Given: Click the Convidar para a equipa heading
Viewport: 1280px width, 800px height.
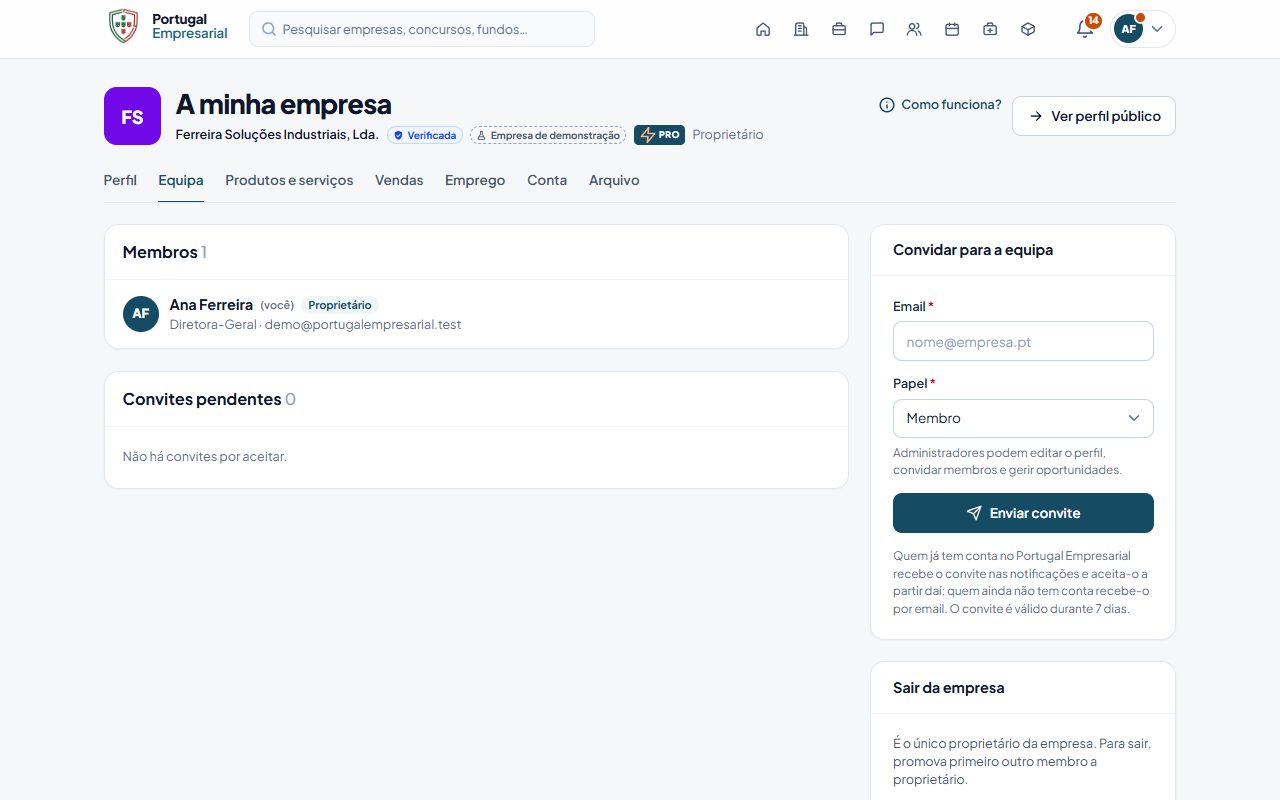Looking at the screenshot, I should coord(973,250).
